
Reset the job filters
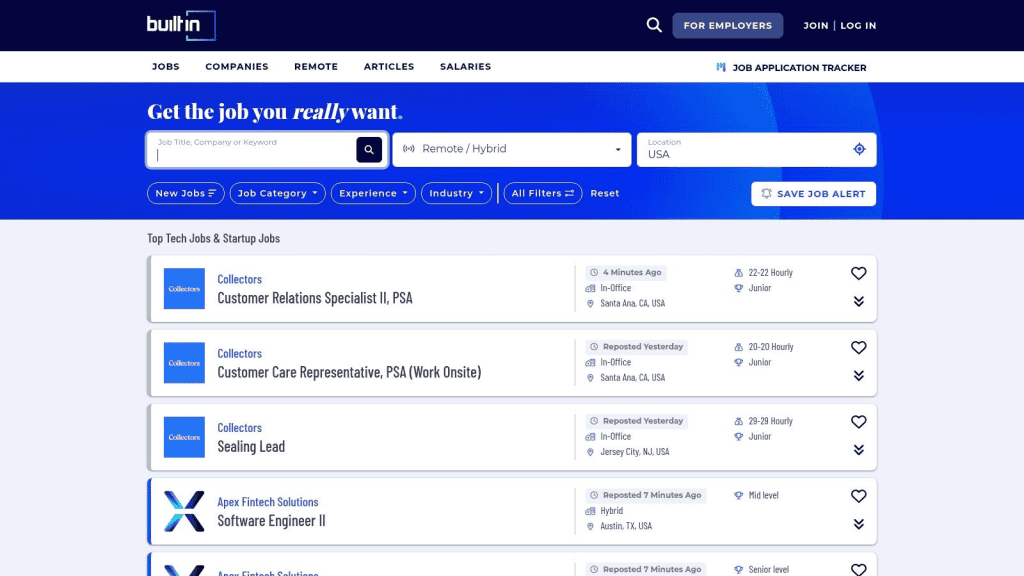pyautogui.click(x=605, y=193)
